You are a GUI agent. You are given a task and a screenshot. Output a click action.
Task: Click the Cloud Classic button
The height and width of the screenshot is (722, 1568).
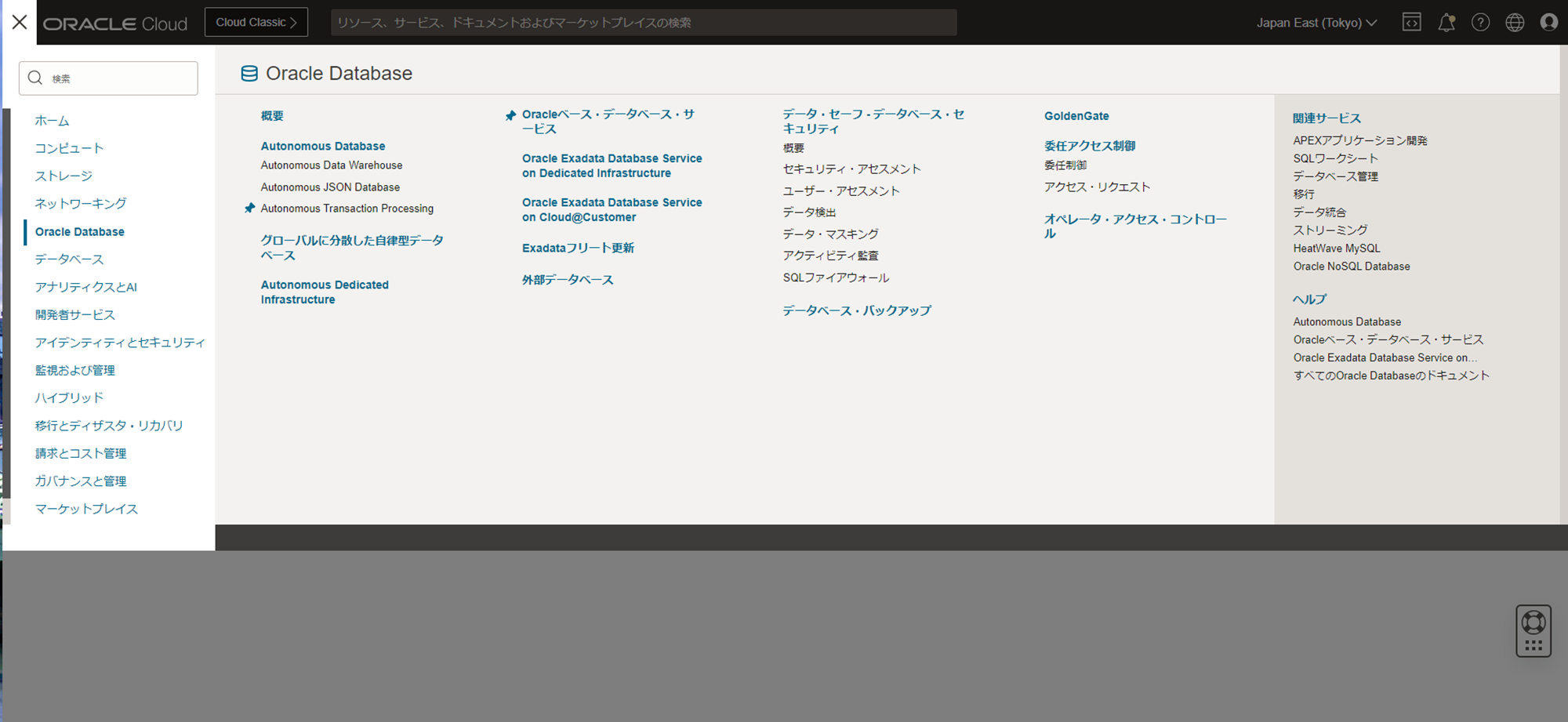(256, 22)
